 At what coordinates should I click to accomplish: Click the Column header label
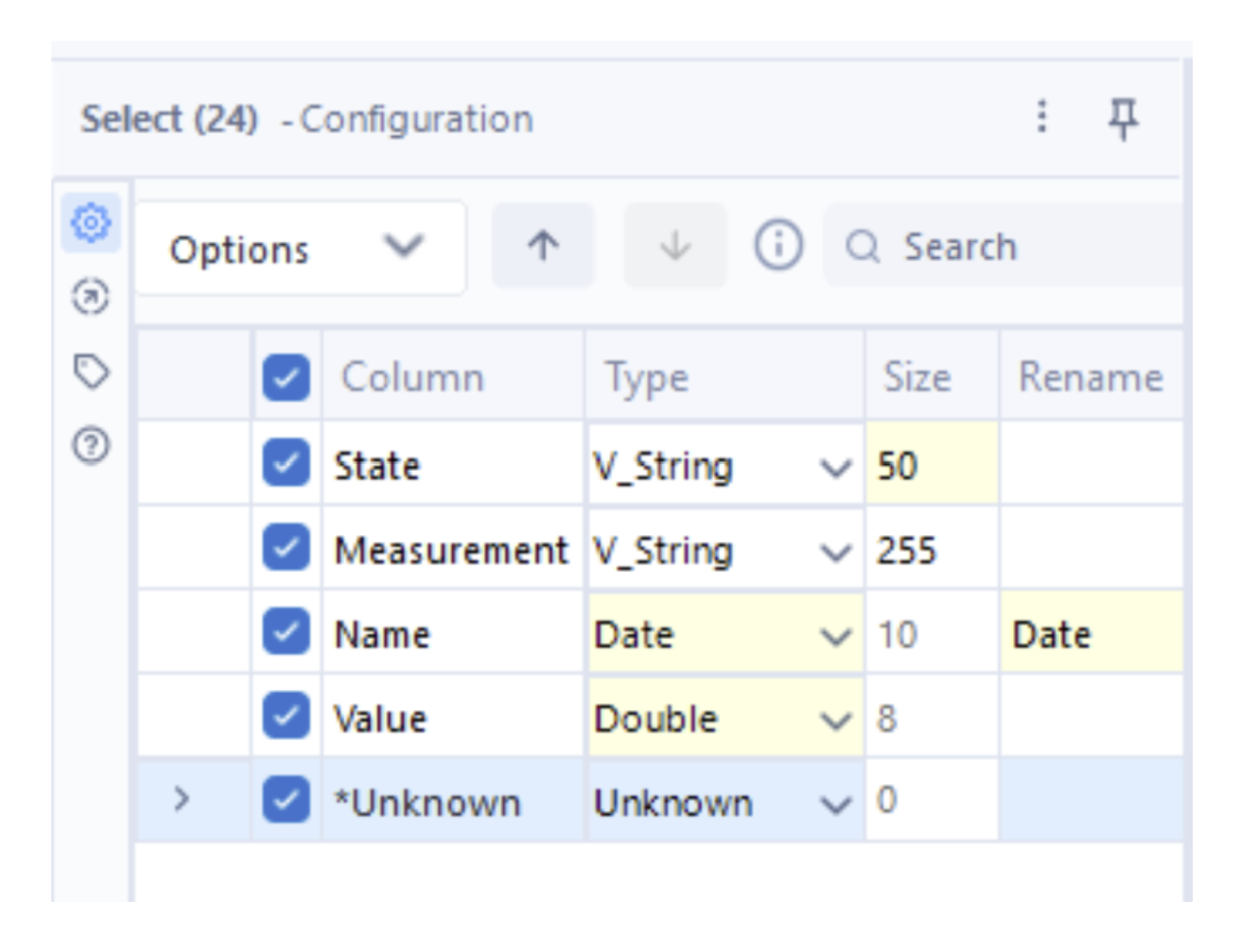[x=412, y=377]
